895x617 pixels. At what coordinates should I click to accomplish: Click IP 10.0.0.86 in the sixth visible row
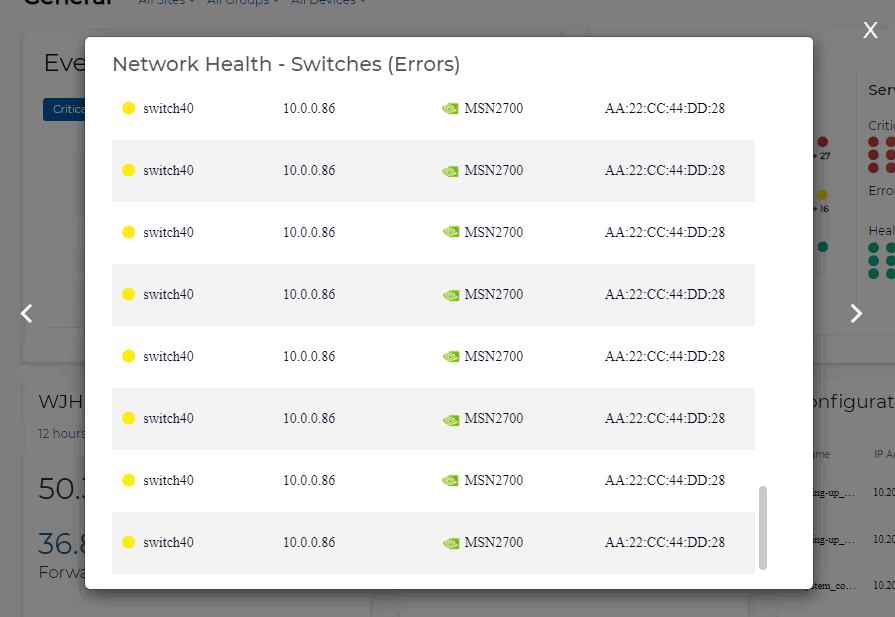[309, 418]
